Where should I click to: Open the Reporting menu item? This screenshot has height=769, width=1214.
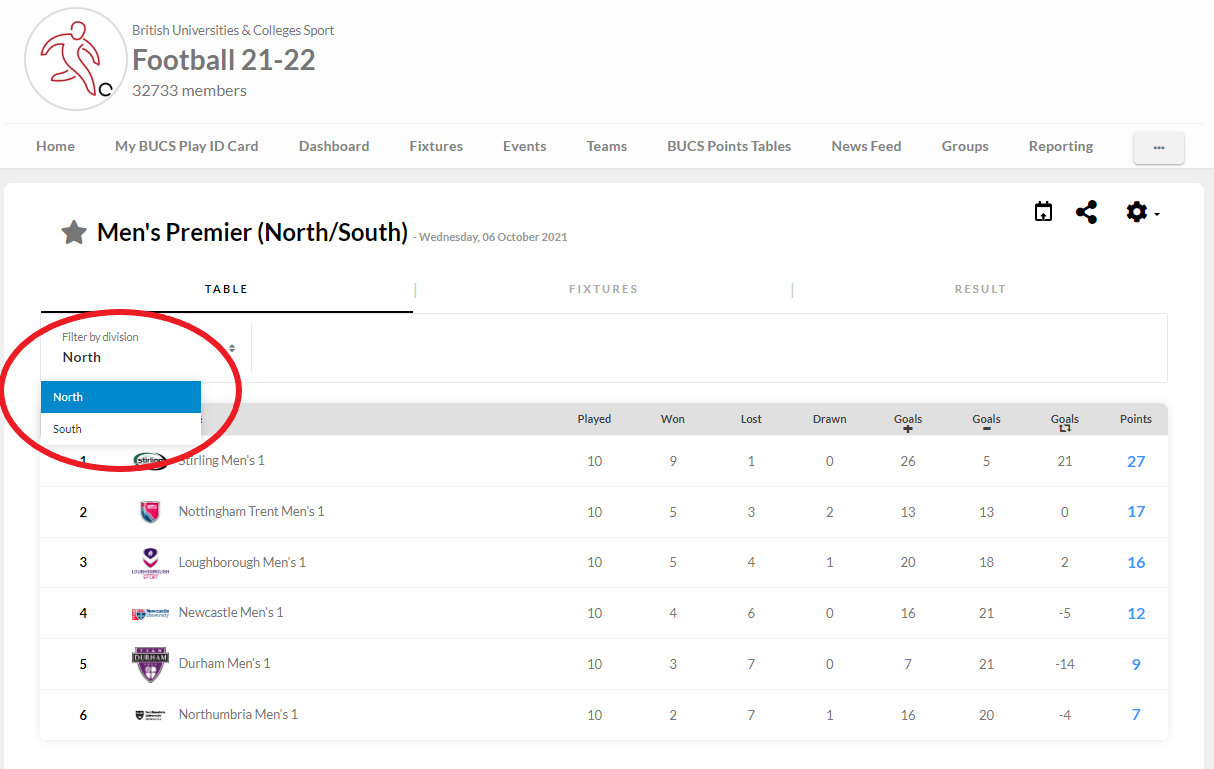pyautogui.click(x=1061, y=146)
